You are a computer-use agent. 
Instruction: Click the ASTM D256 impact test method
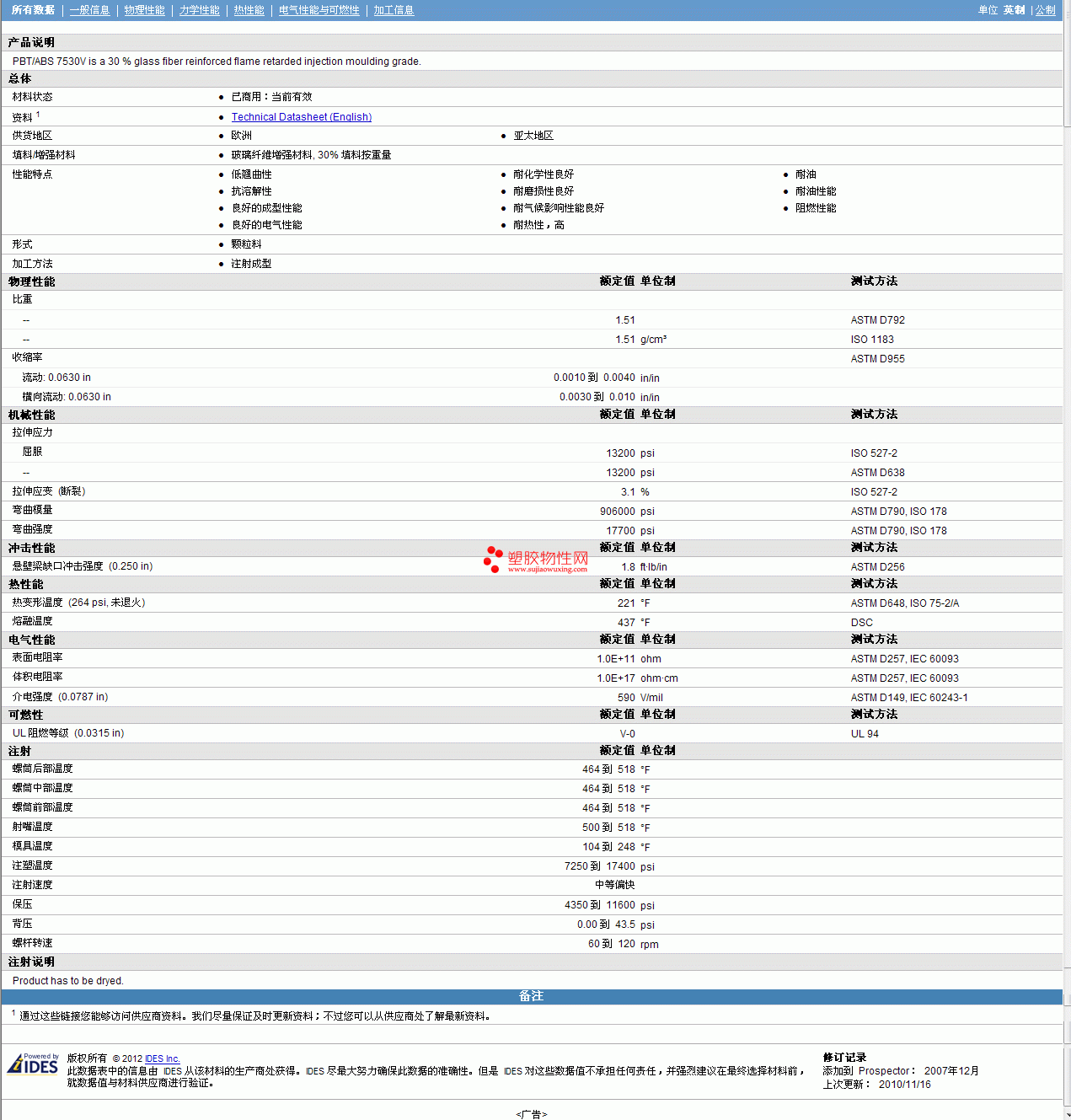coord(878,567)
